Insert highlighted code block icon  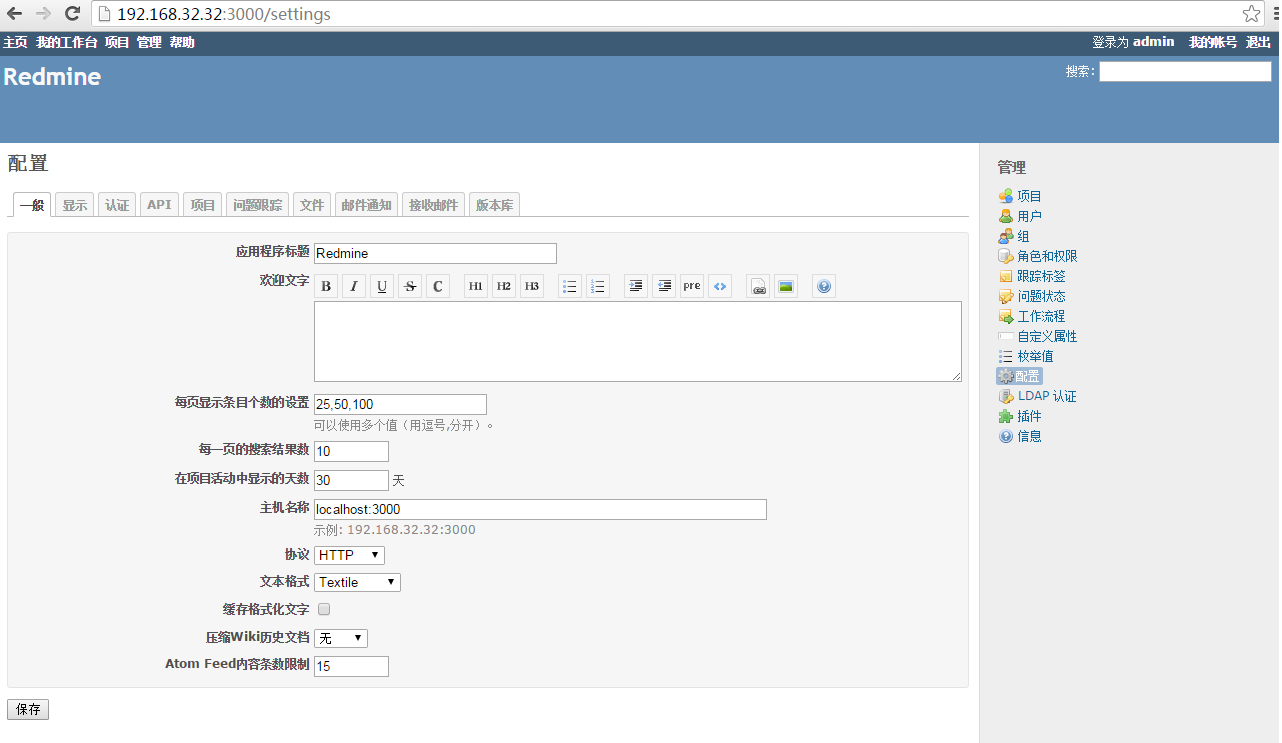720,287
